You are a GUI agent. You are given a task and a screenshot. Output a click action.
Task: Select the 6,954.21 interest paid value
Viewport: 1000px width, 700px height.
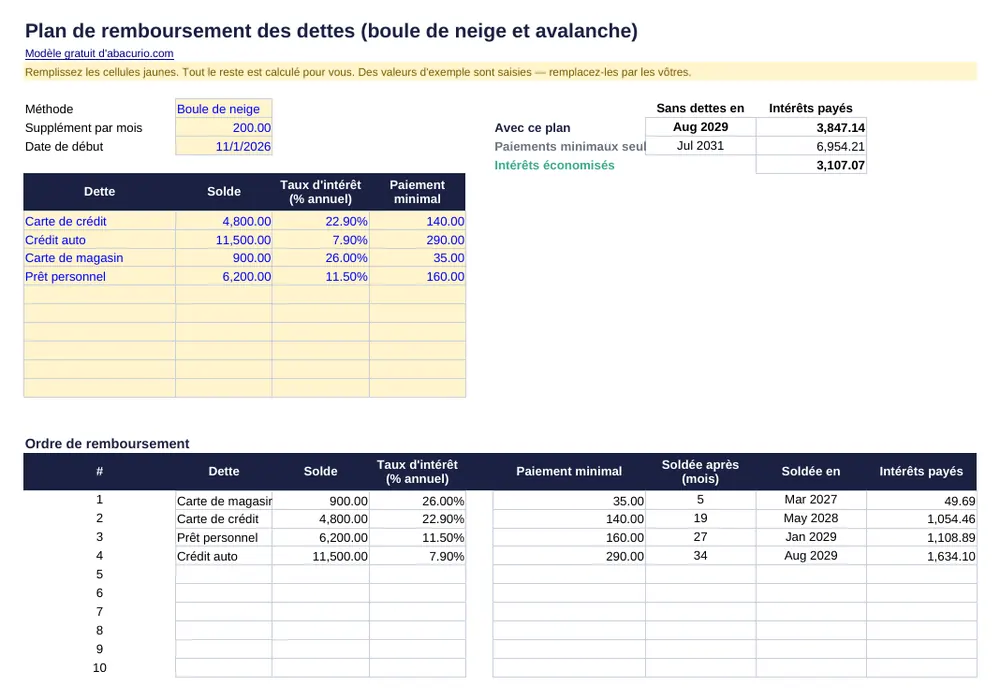[x=811, y=146]
